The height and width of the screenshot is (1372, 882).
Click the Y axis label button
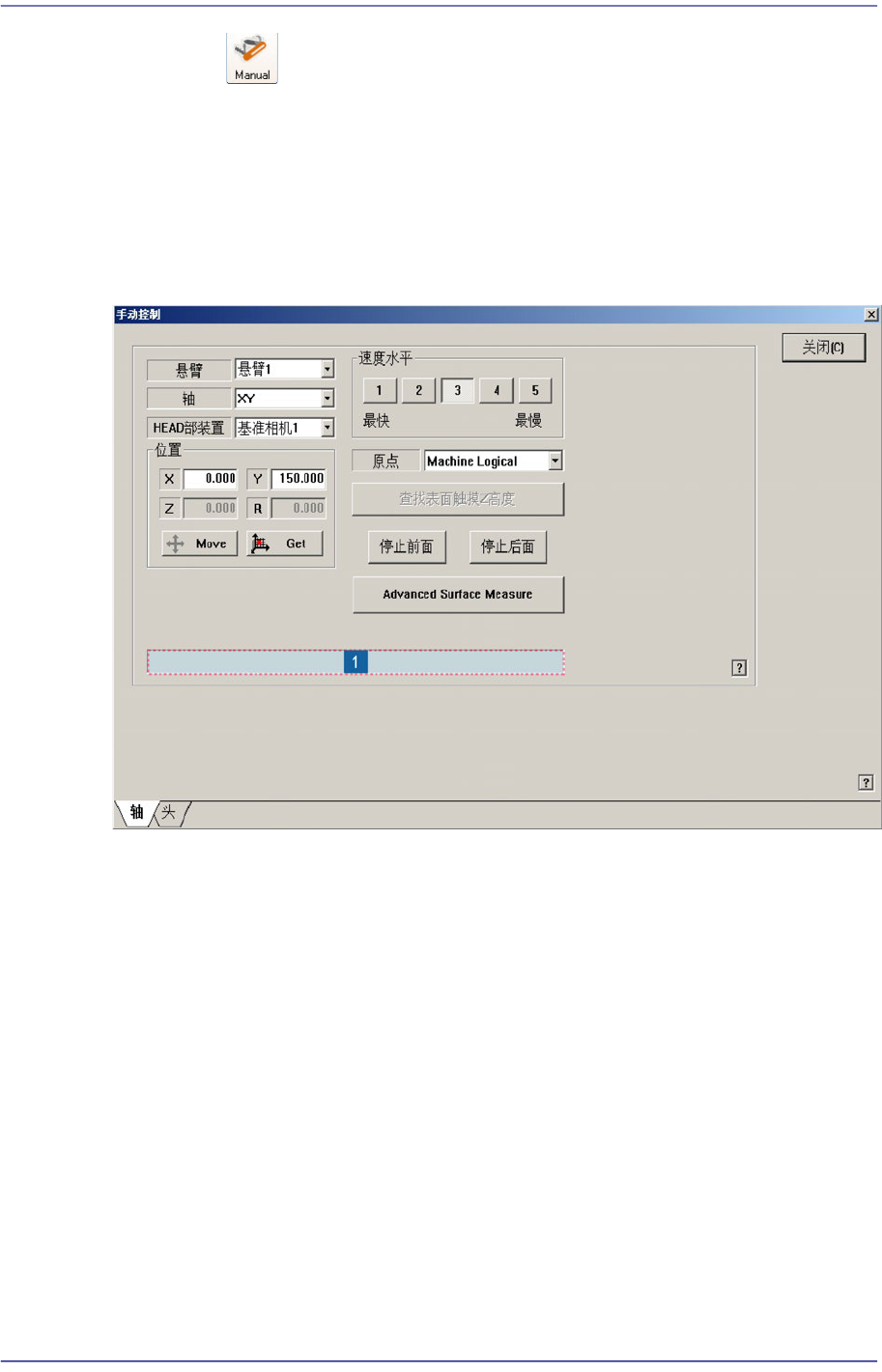pos(257,479)
